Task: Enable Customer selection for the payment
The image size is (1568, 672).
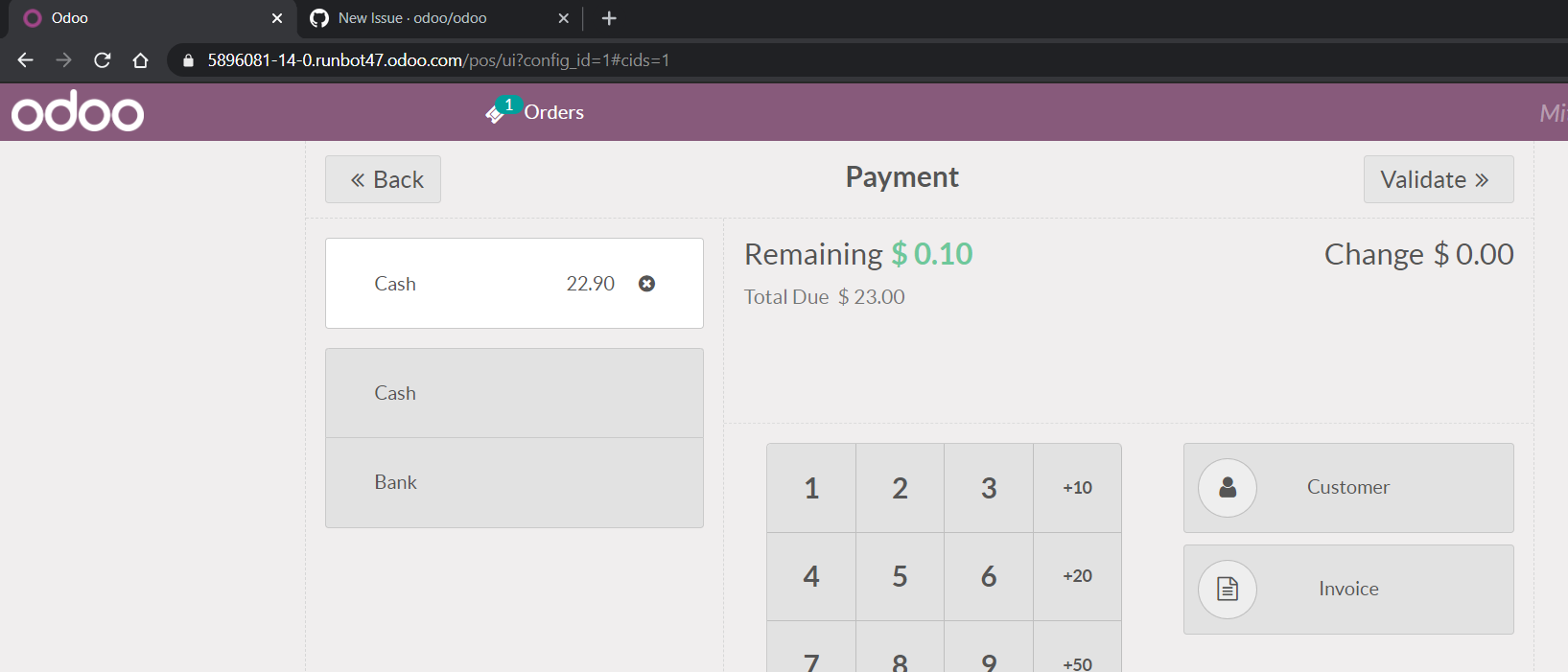Action: pos(1347,488)
